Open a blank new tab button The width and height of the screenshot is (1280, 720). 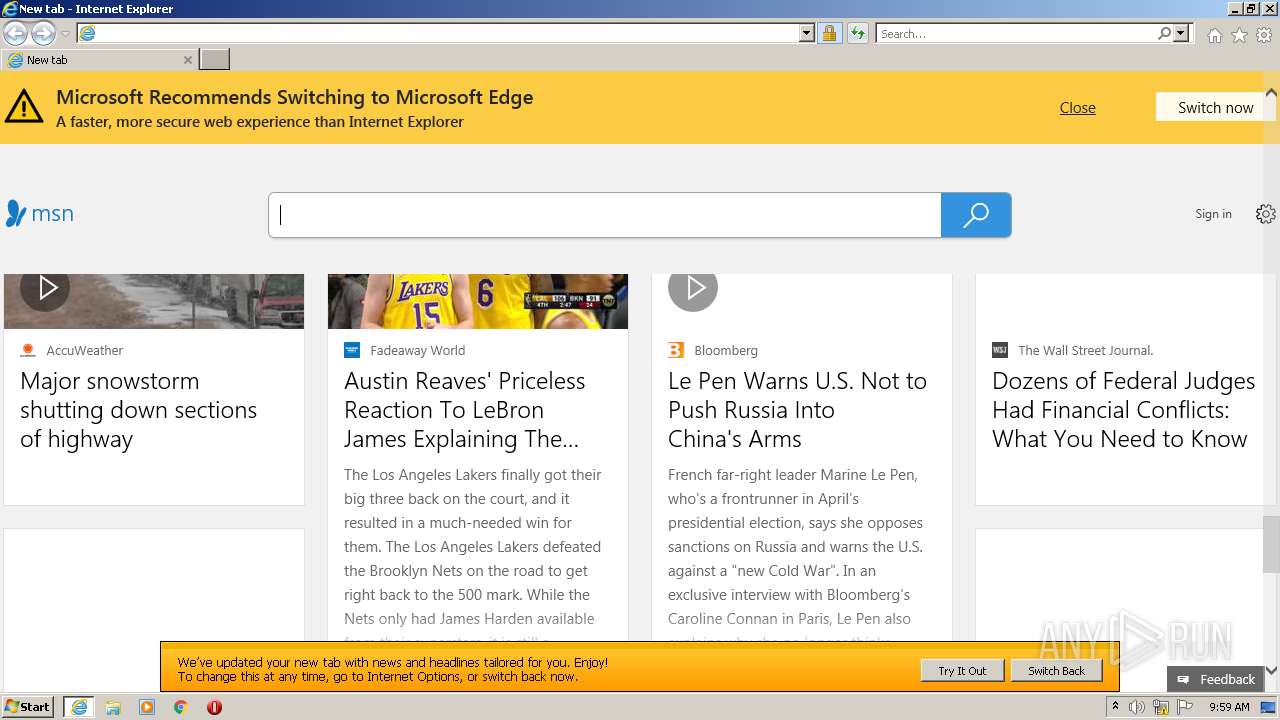pyautogui.click(x=214, y=60)
